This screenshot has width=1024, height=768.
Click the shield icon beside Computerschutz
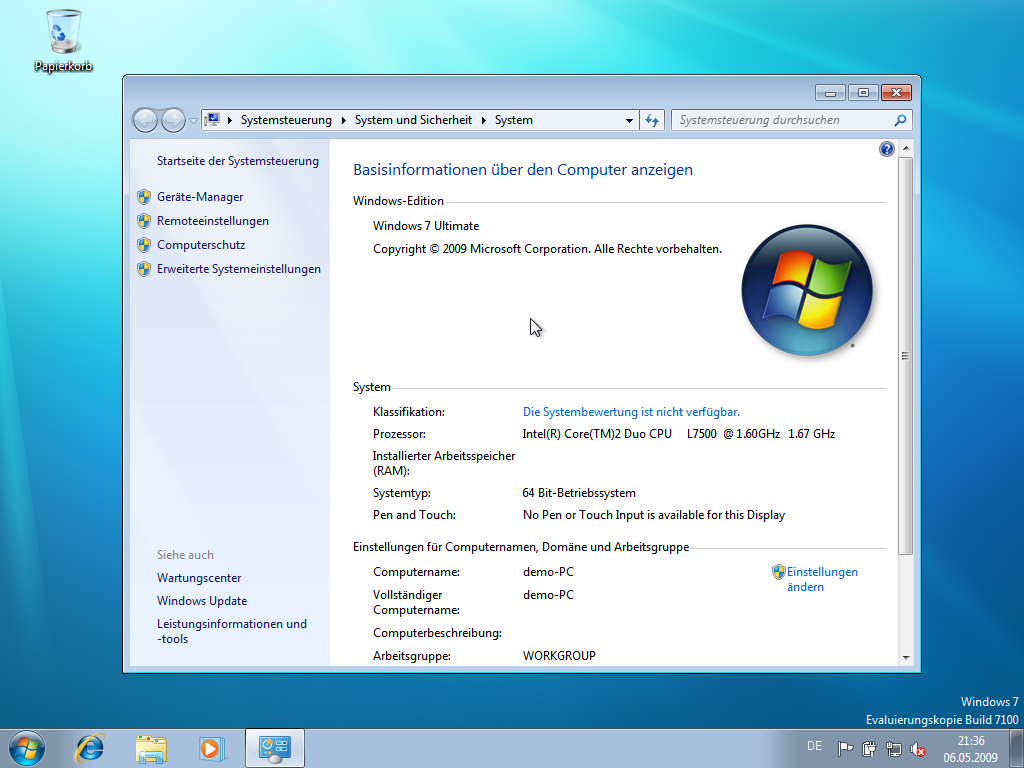click(x=144, y=245)
